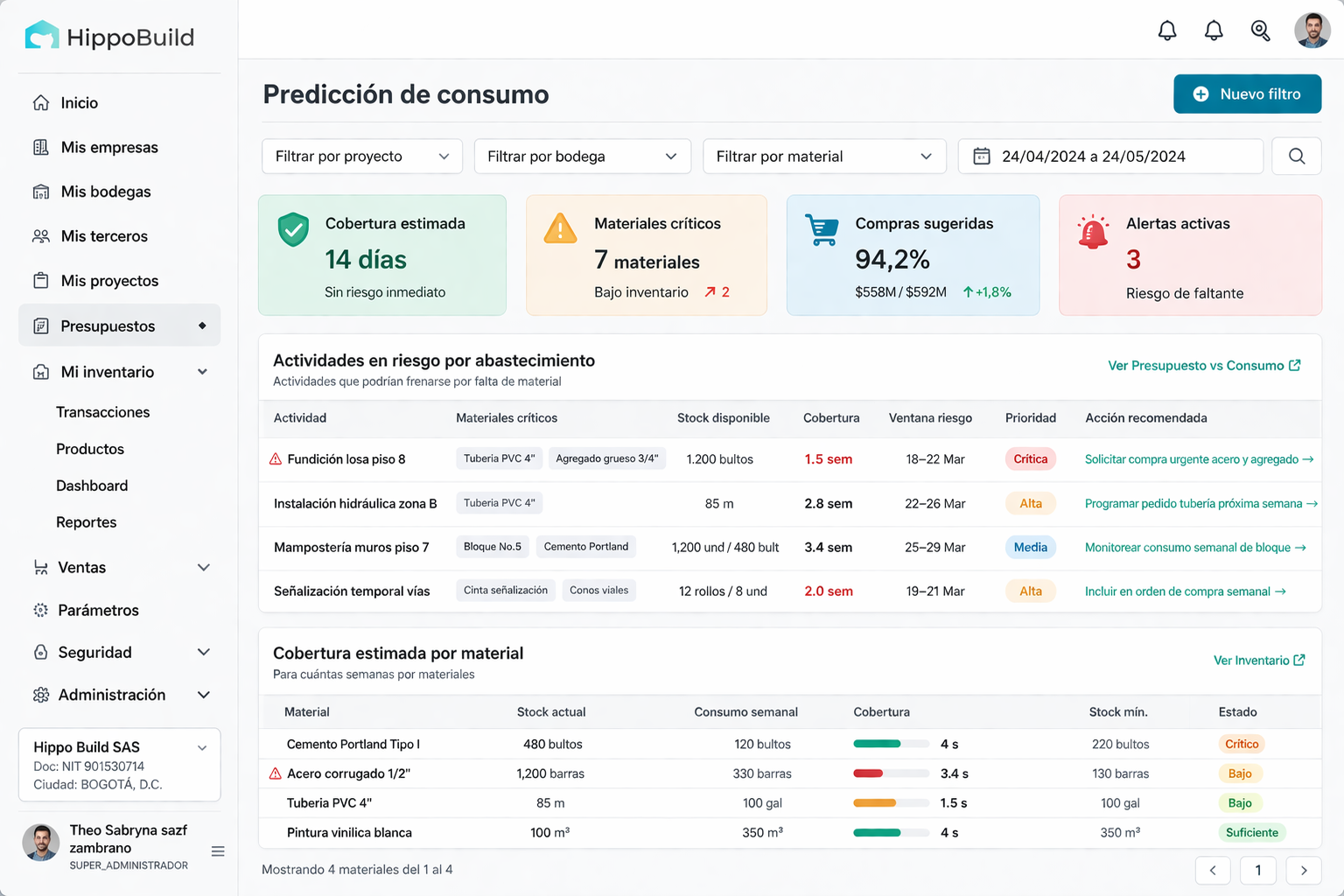Open Ver Presupuesto vs Consumo link
This screenshot has width=1344, height=896.
pyautogui.click(x=1205, y=365)
